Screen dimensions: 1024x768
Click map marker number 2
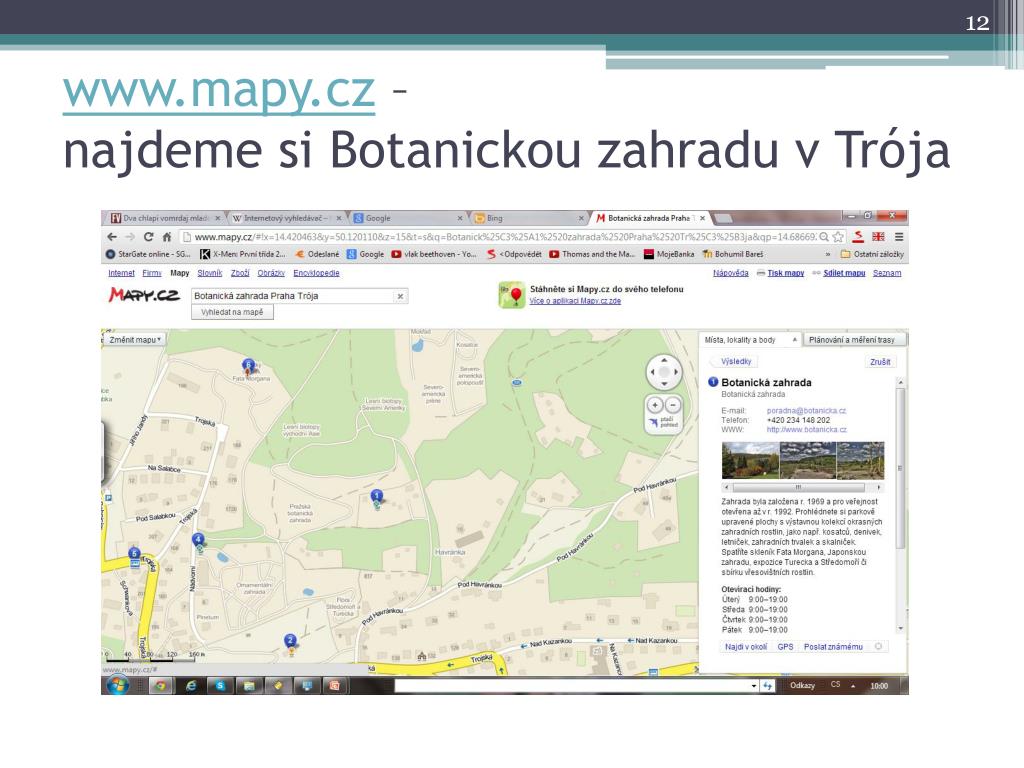[x=291, y=642]
